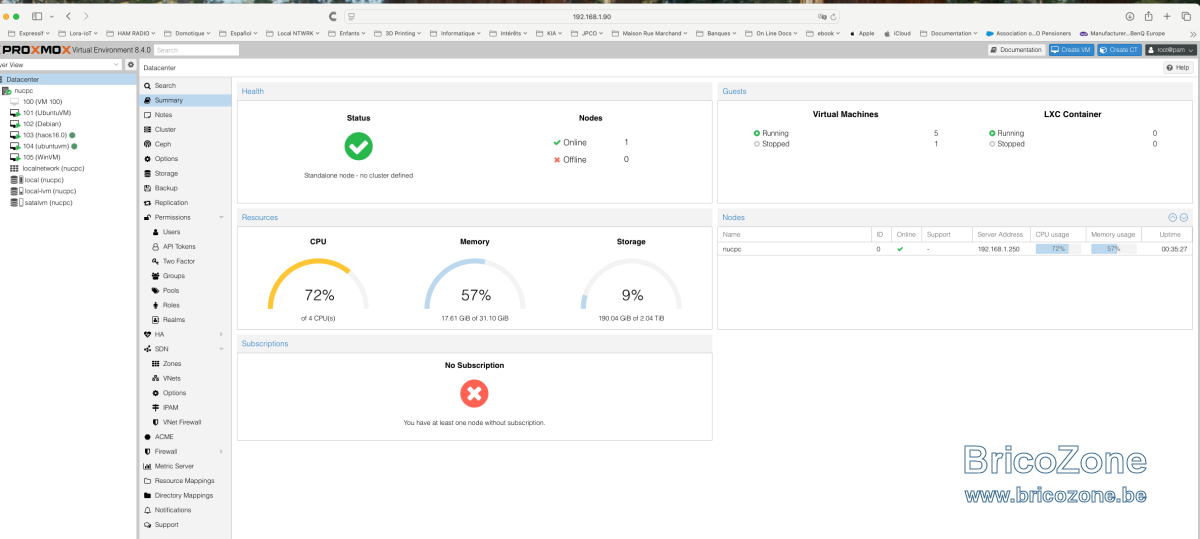Open the ACME section

pos(184,437)
